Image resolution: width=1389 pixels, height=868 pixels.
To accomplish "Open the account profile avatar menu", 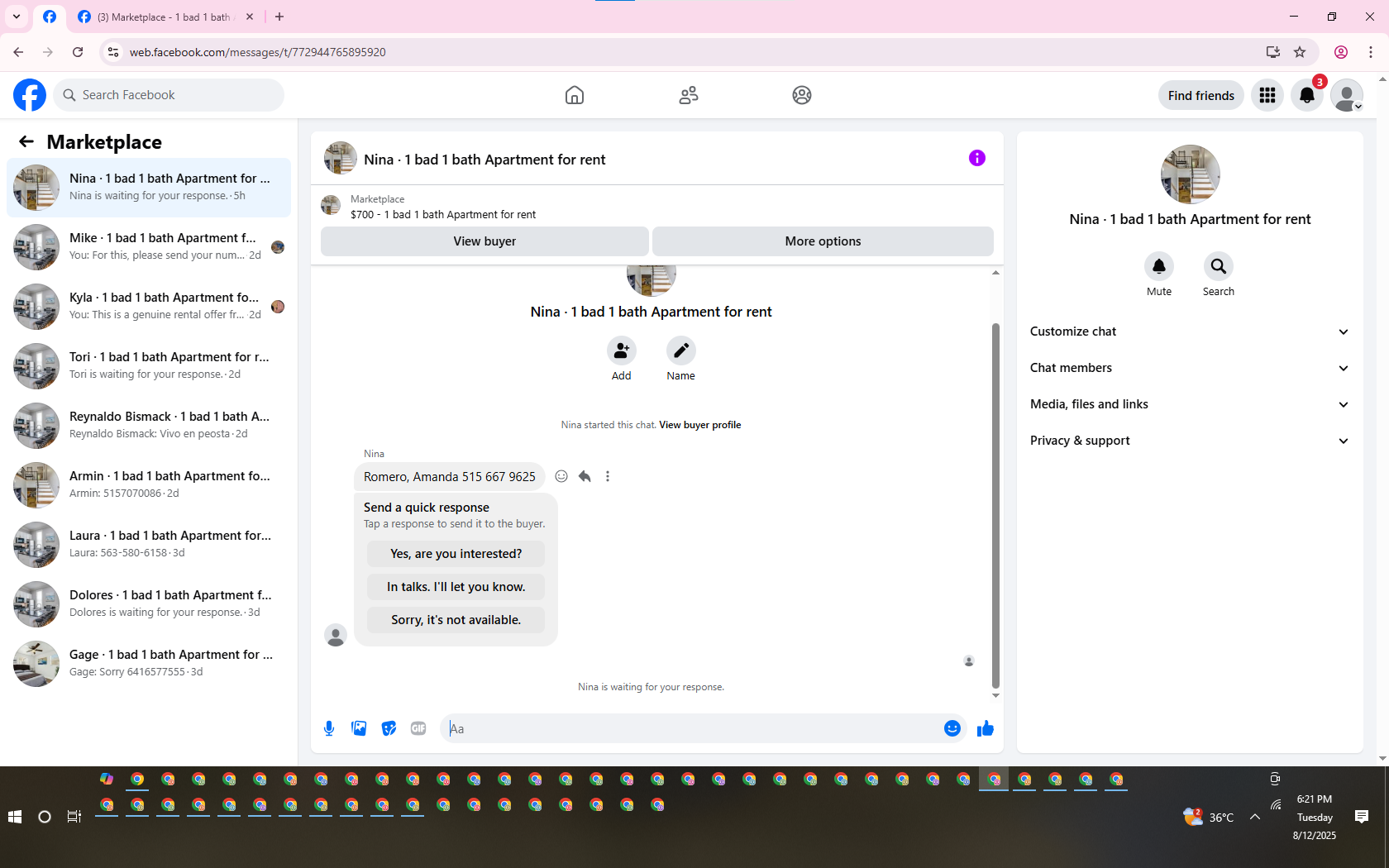I will [x=1347, y=95].
